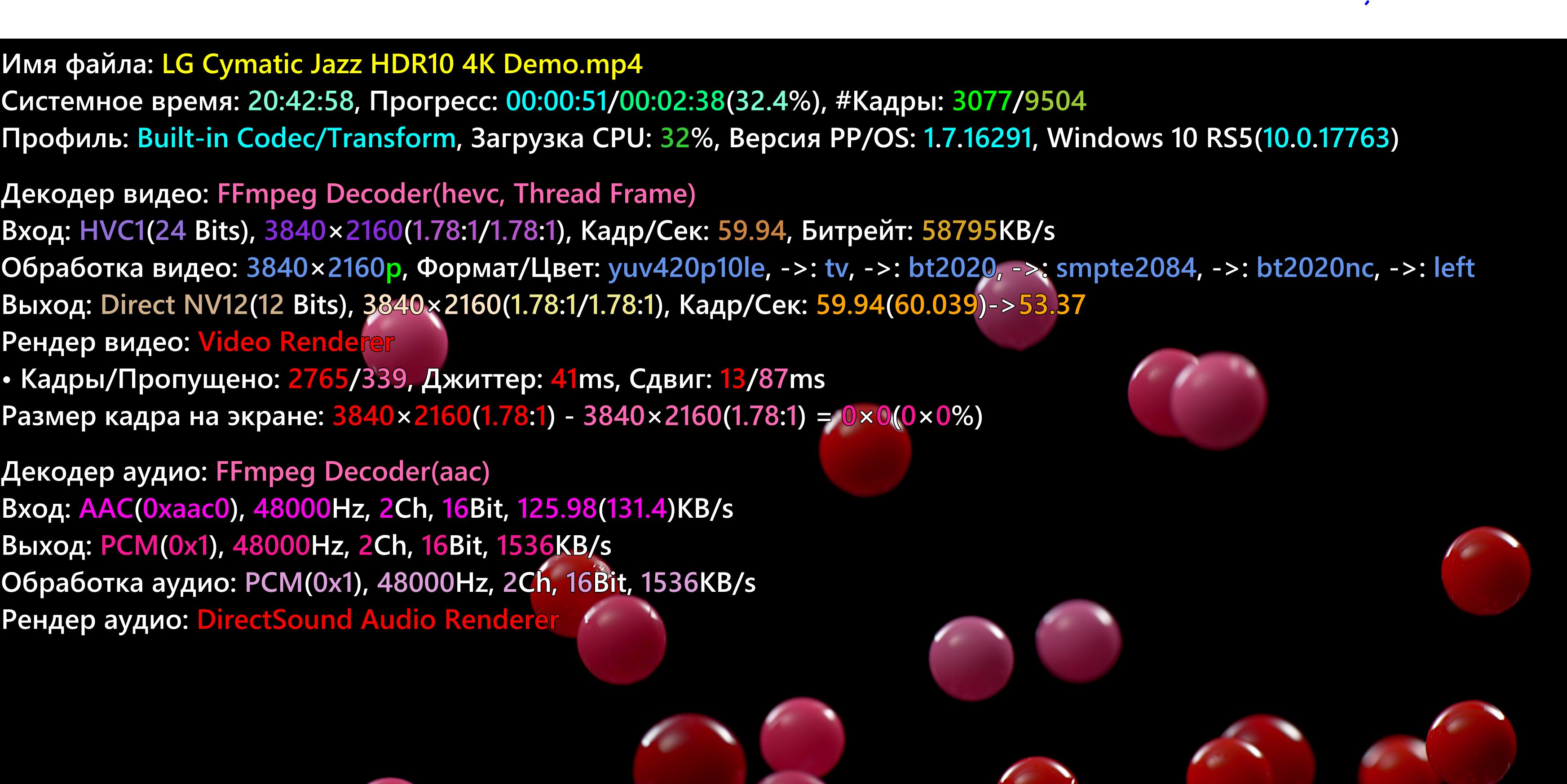Click the smpte2084 transfer value
The height and width of the screenshot is (784, 1567).
point(1126,268)
